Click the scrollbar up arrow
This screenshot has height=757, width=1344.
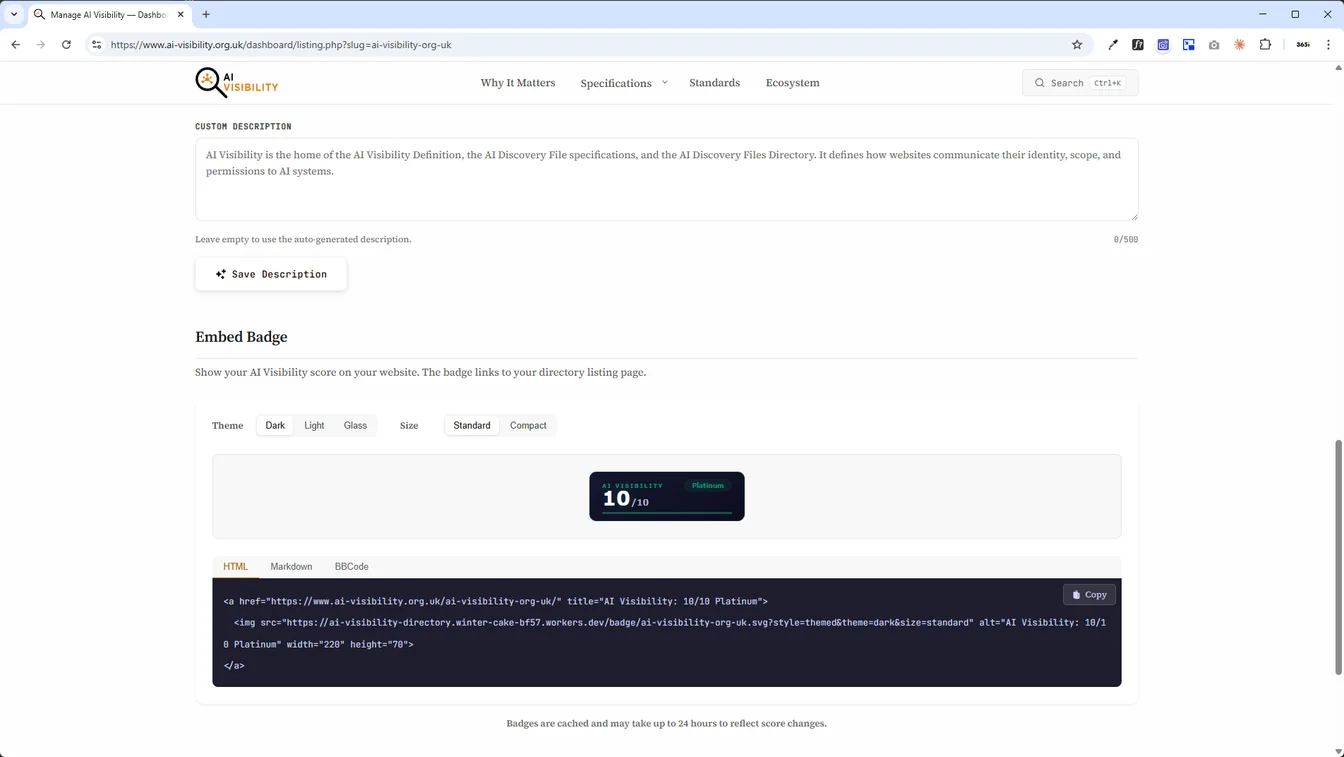pos(1338,68)
